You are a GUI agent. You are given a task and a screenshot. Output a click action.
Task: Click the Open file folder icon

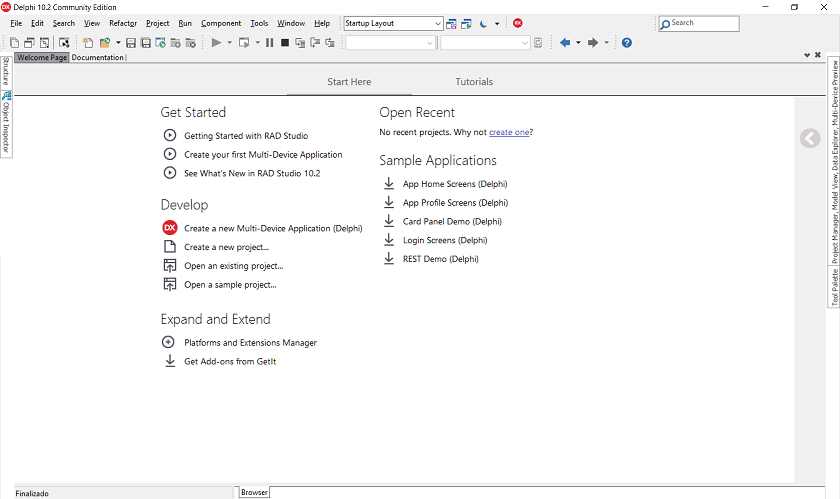click(105, 42)
